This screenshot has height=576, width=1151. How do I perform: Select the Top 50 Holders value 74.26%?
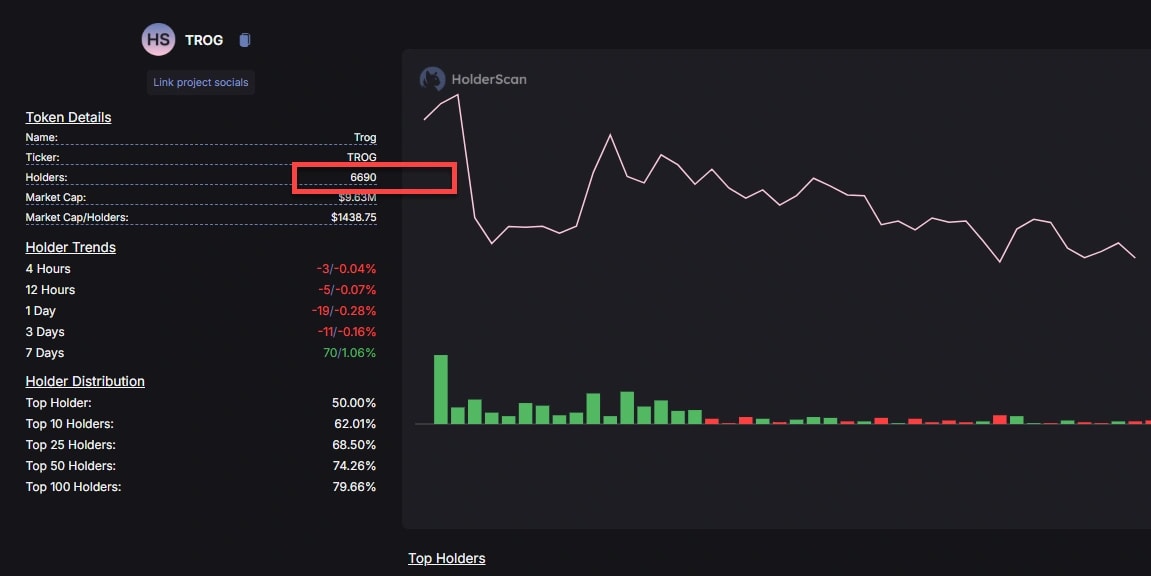354,466
